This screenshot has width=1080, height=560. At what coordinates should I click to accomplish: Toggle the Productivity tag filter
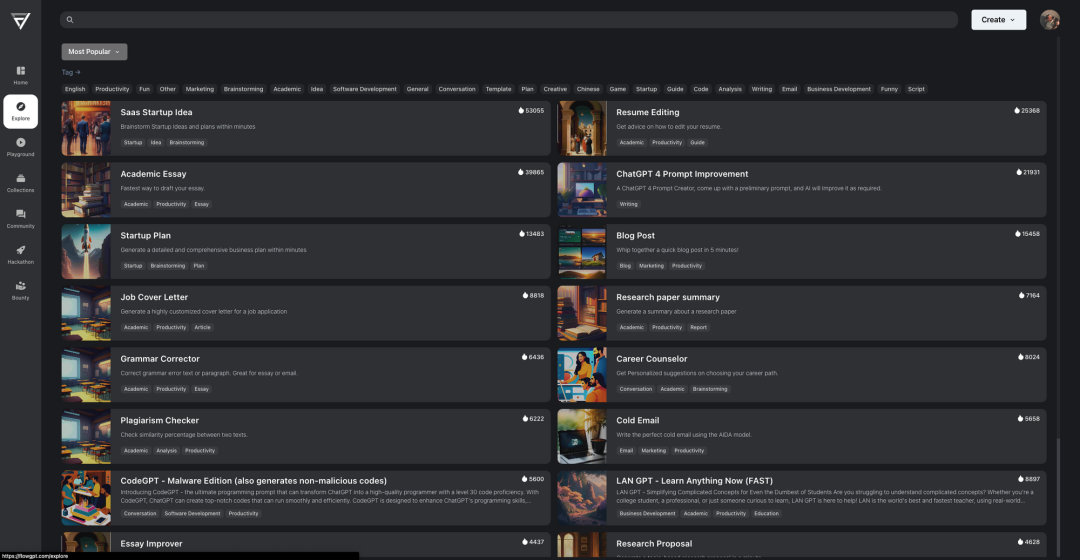click(112, 89)
